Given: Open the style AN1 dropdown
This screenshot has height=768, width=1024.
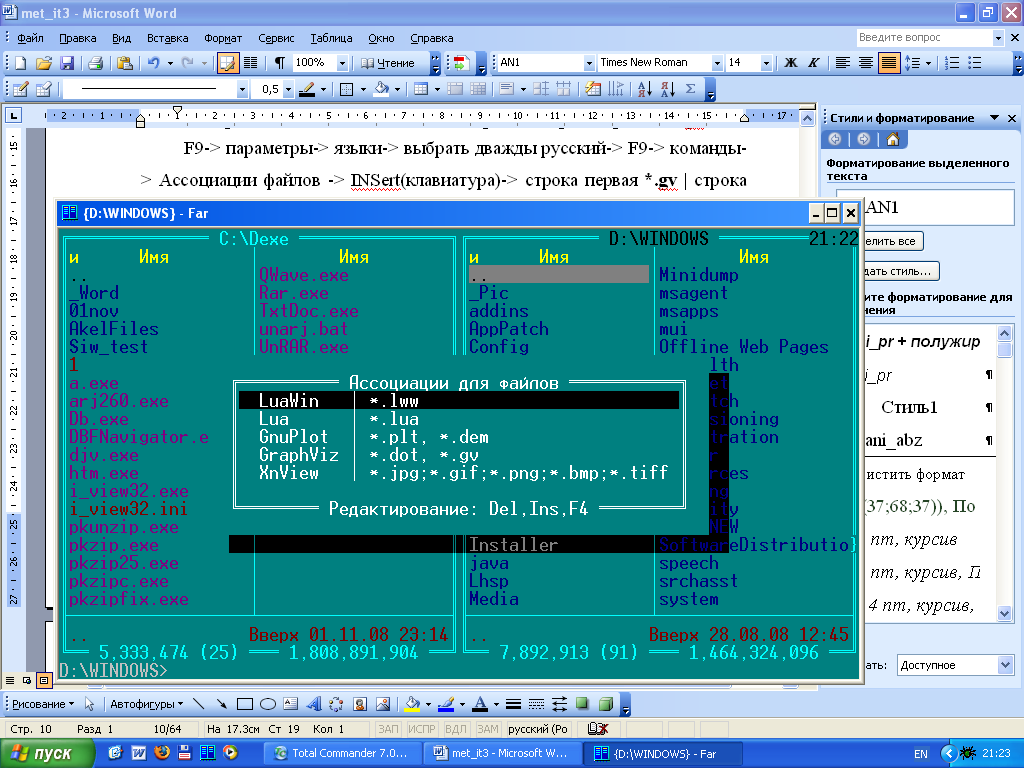Looking at the screenshot, I should click(588, 63).
